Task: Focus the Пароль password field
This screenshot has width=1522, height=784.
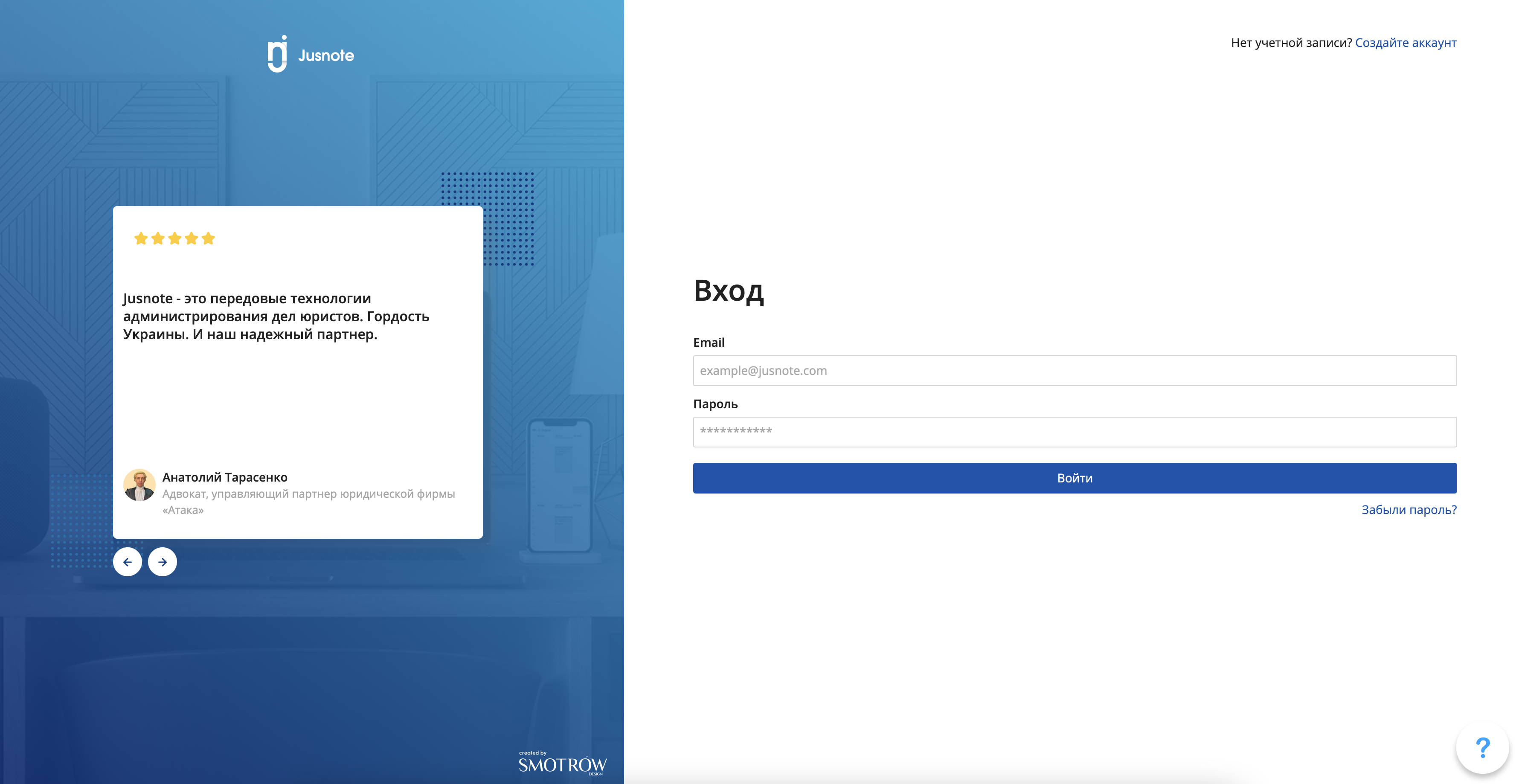Action: (1074, 432)
